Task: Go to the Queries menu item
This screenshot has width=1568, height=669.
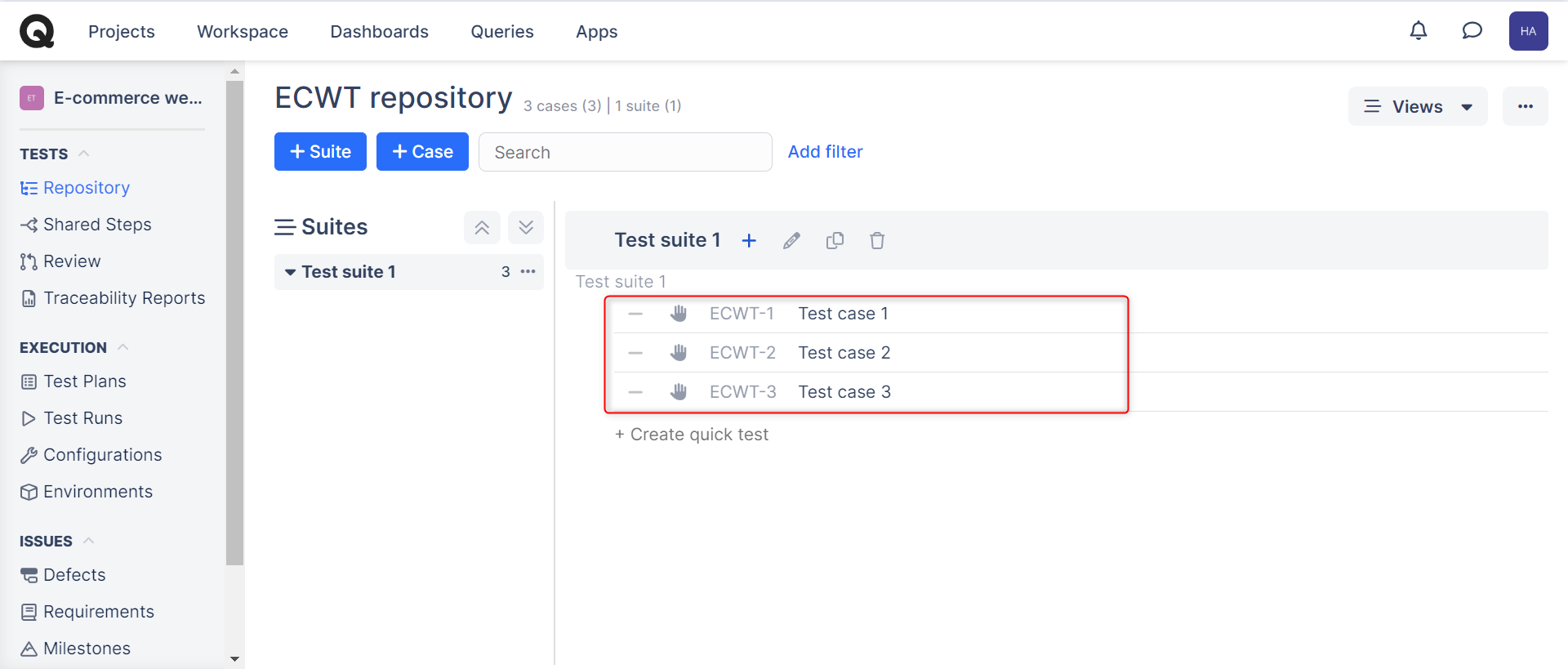Action: tap(501, 31)
